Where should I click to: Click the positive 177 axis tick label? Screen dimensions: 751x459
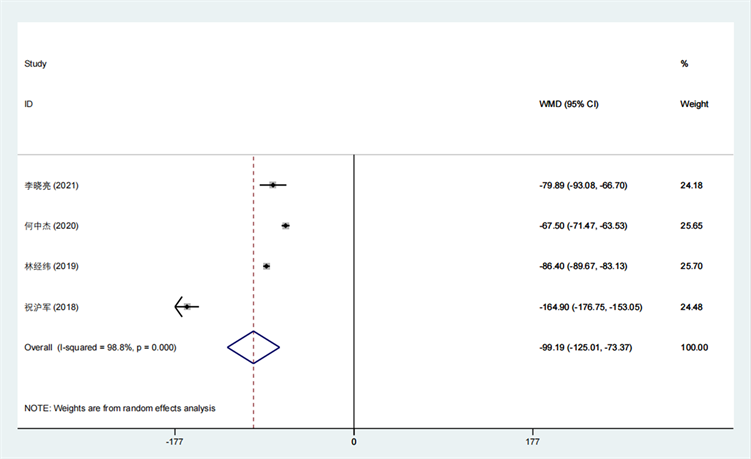(532, 441)
